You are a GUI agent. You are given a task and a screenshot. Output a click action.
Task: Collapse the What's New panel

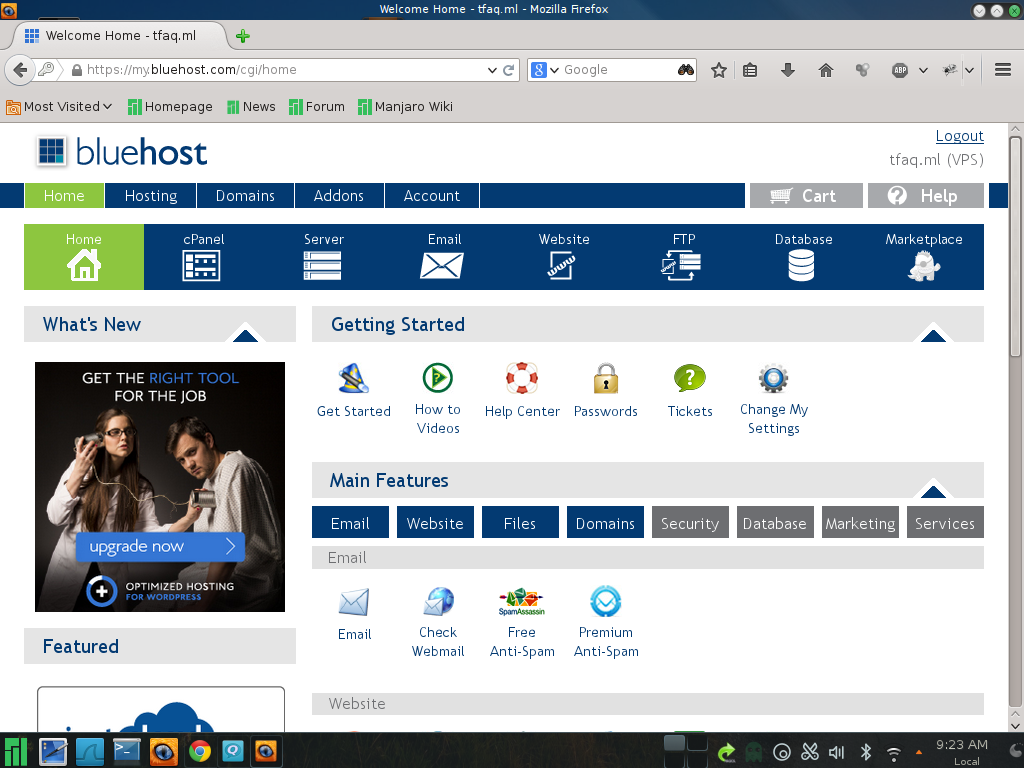coord(245,335)
